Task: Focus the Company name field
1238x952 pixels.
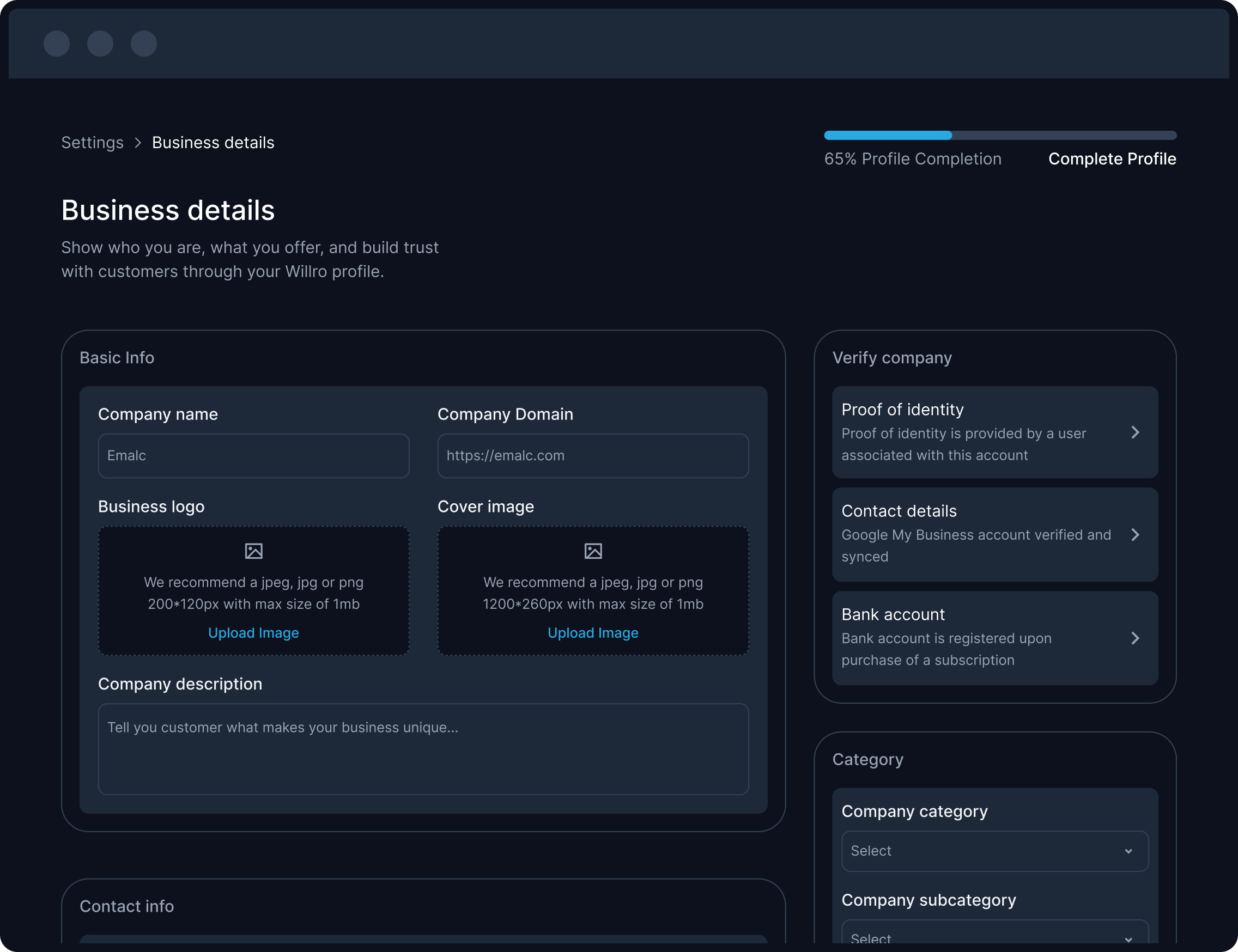Action: coord(253,456)
